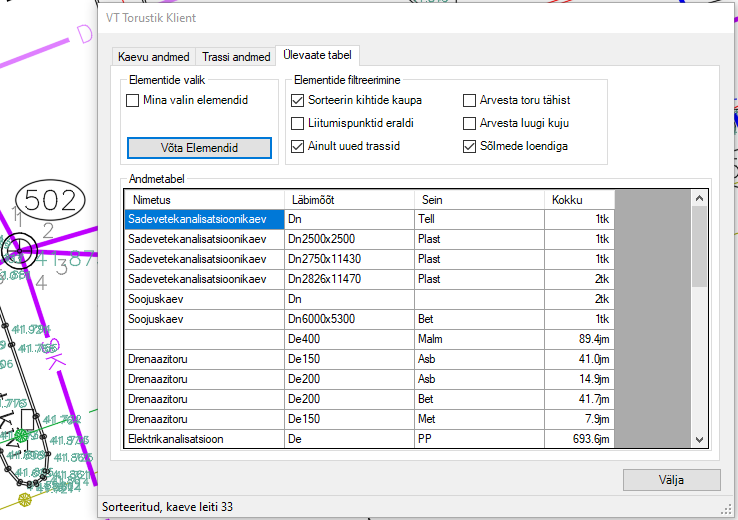Screen dimensions: 738x520
Task: Click cell Dn2500x2500
Action: pos(349,239)
